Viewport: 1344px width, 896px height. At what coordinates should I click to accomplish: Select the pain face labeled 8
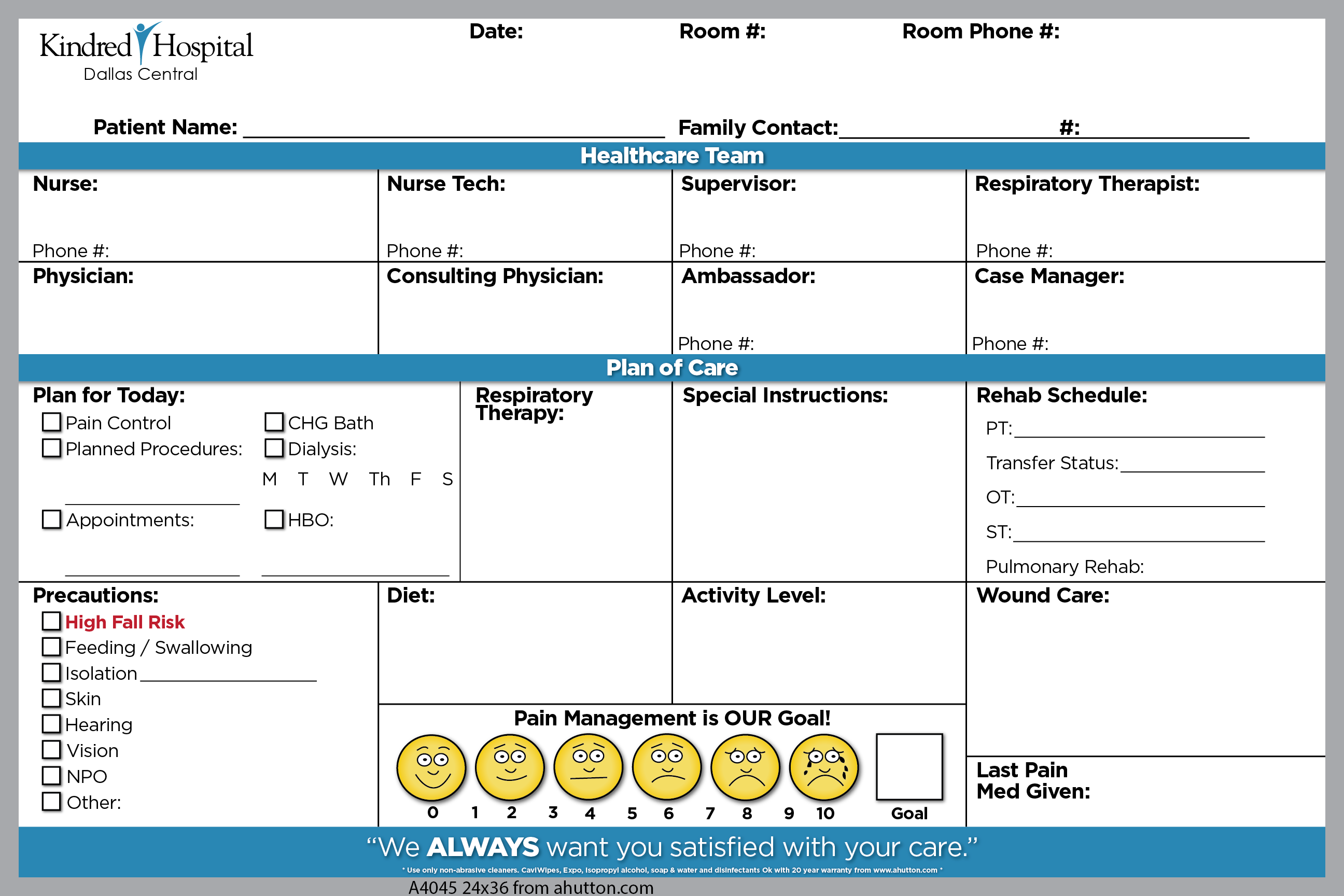[x=745, y=767]
